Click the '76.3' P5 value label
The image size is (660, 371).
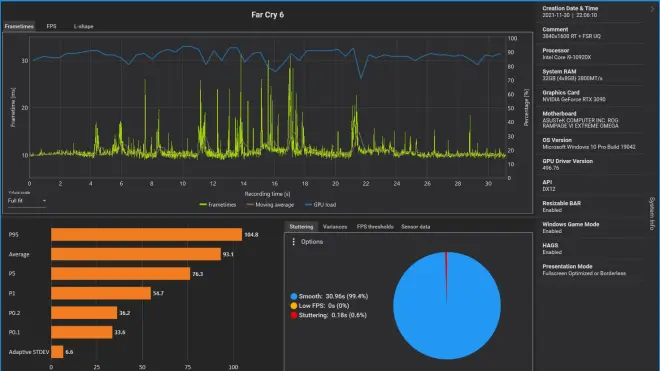(197, 274)
